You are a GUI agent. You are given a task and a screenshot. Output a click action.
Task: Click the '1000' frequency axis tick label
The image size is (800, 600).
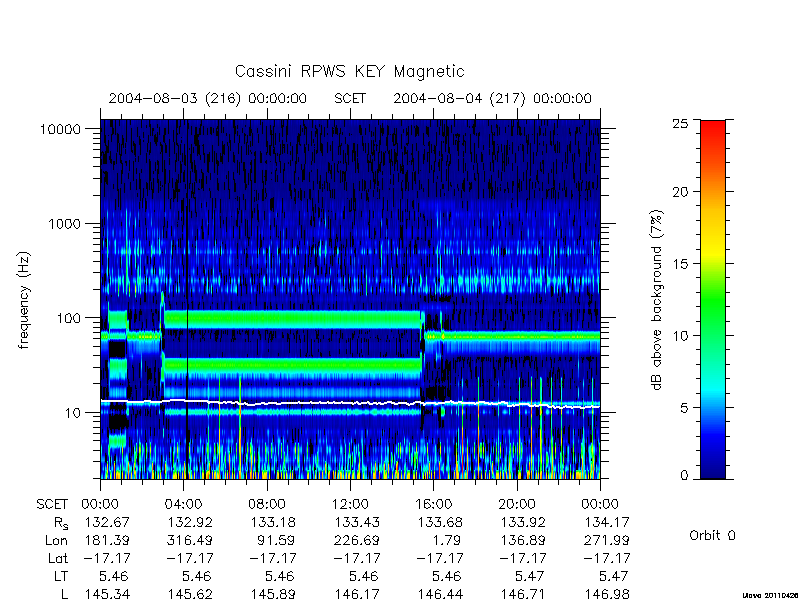pyautogui.click(x=65, y=224)
